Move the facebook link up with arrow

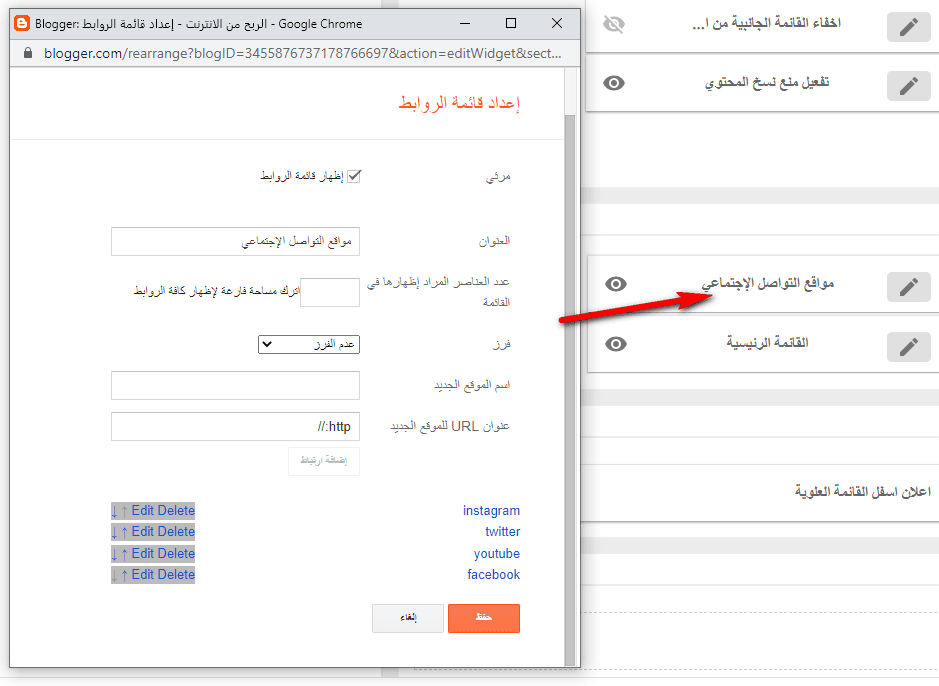(x=124, y=575)
